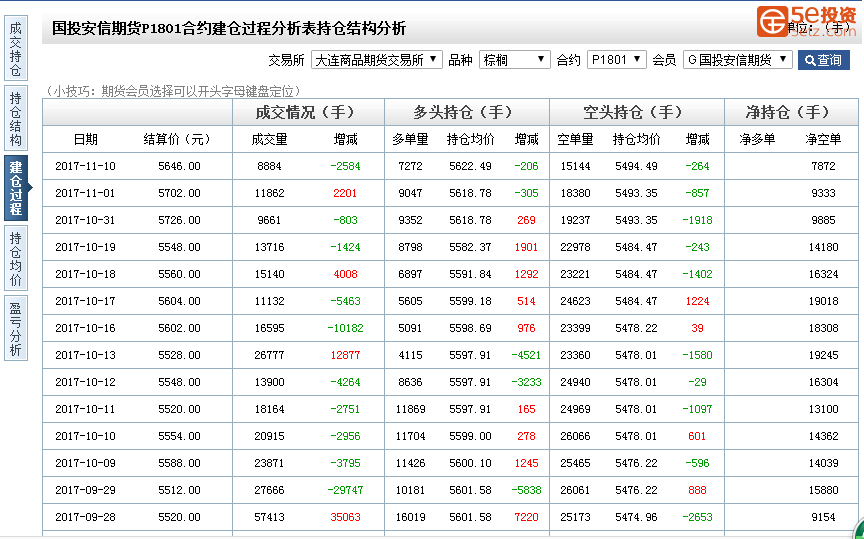The height and width of the screenshot is (539, 864).
Task: Open the 会员 dropdown showing G国投安信期货
Action: (737, 60)
